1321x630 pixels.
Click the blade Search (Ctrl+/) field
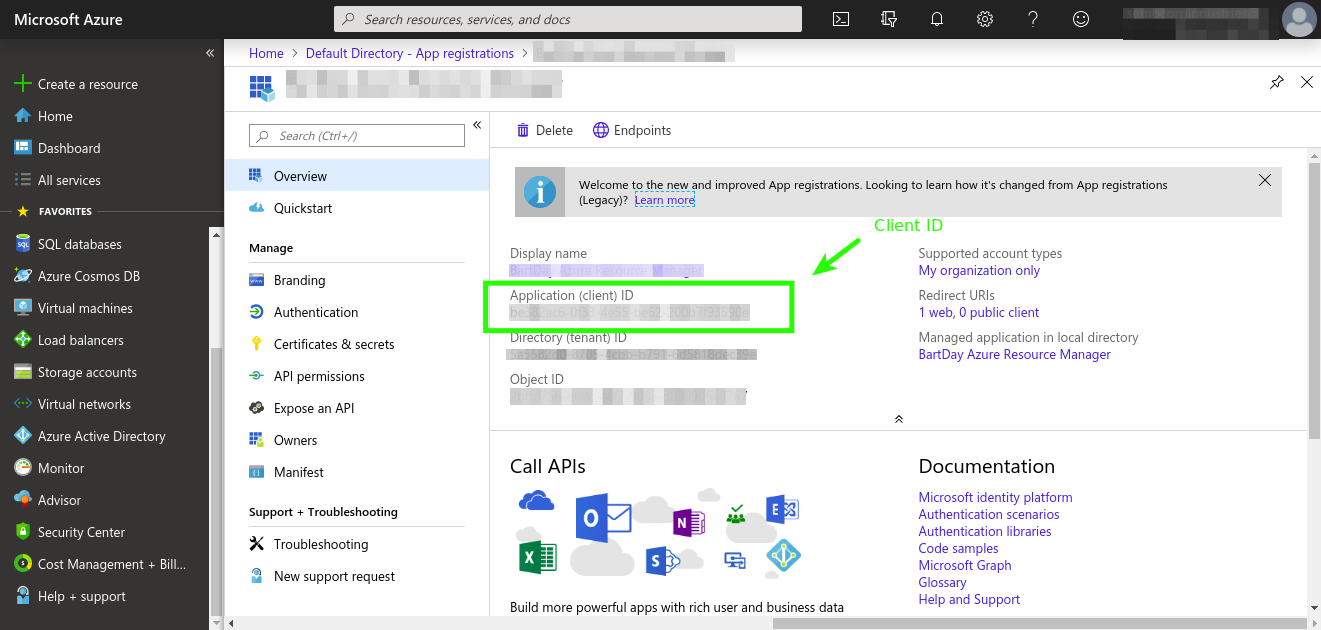click(x=357, y=136)
